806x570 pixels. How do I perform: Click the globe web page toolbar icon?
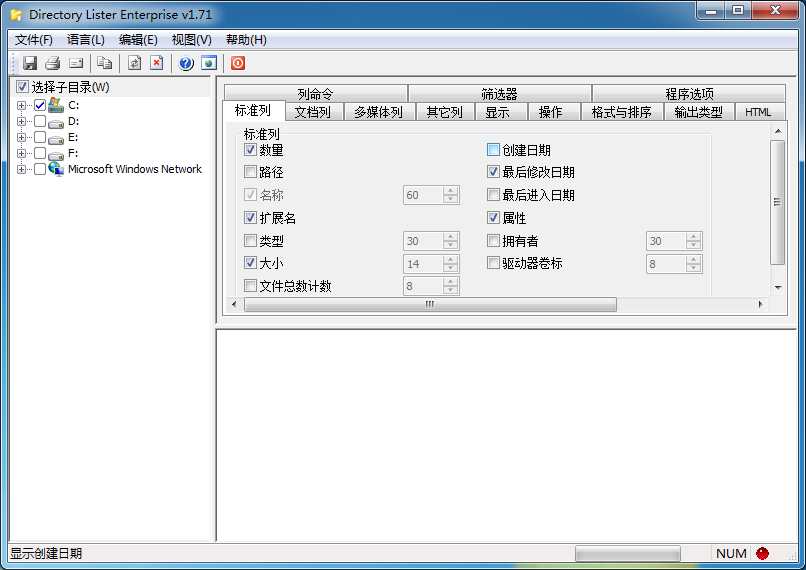(x=209, y=63)
